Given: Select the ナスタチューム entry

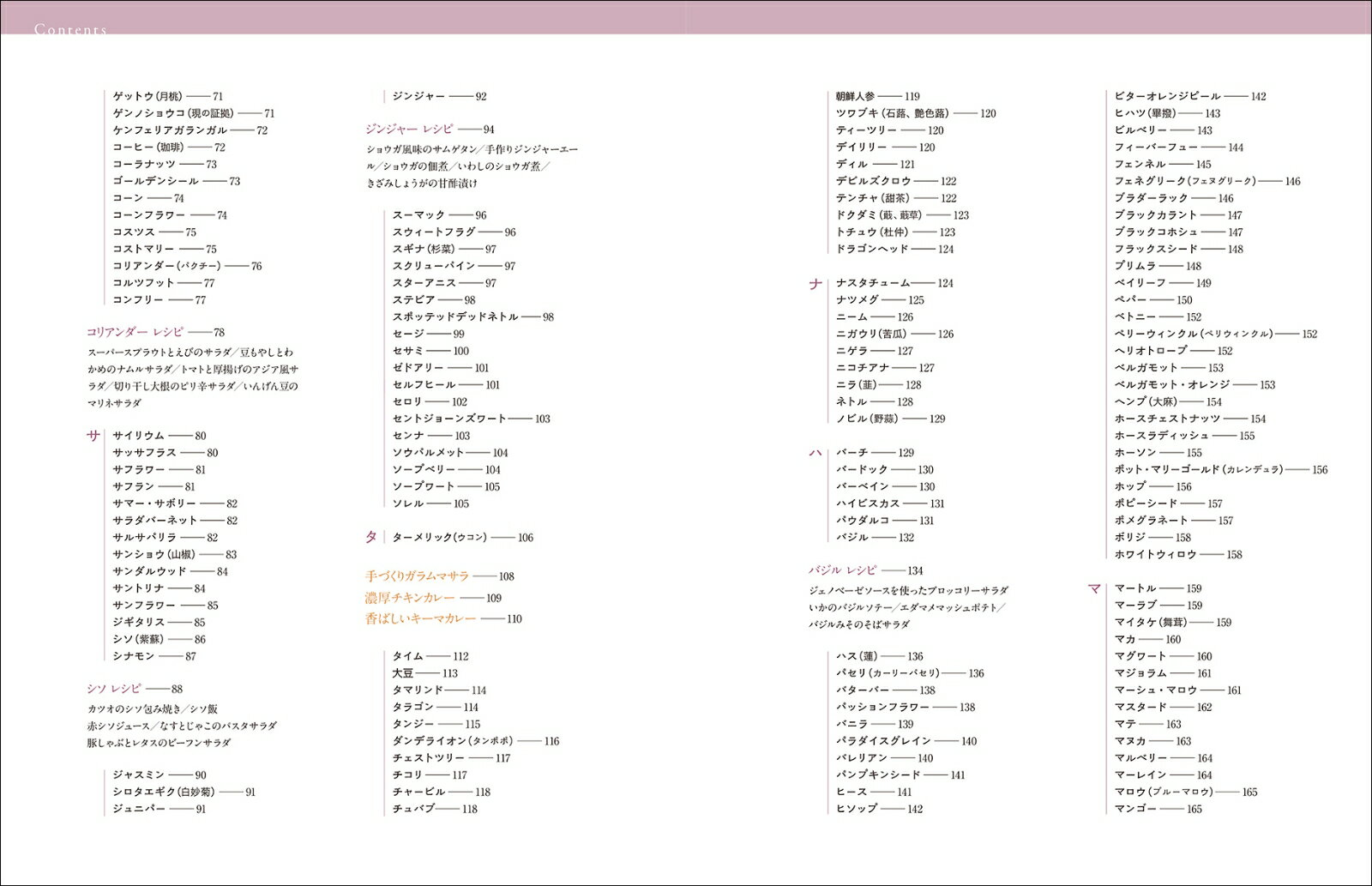Looking at the screenshot, I should [872, 283].
